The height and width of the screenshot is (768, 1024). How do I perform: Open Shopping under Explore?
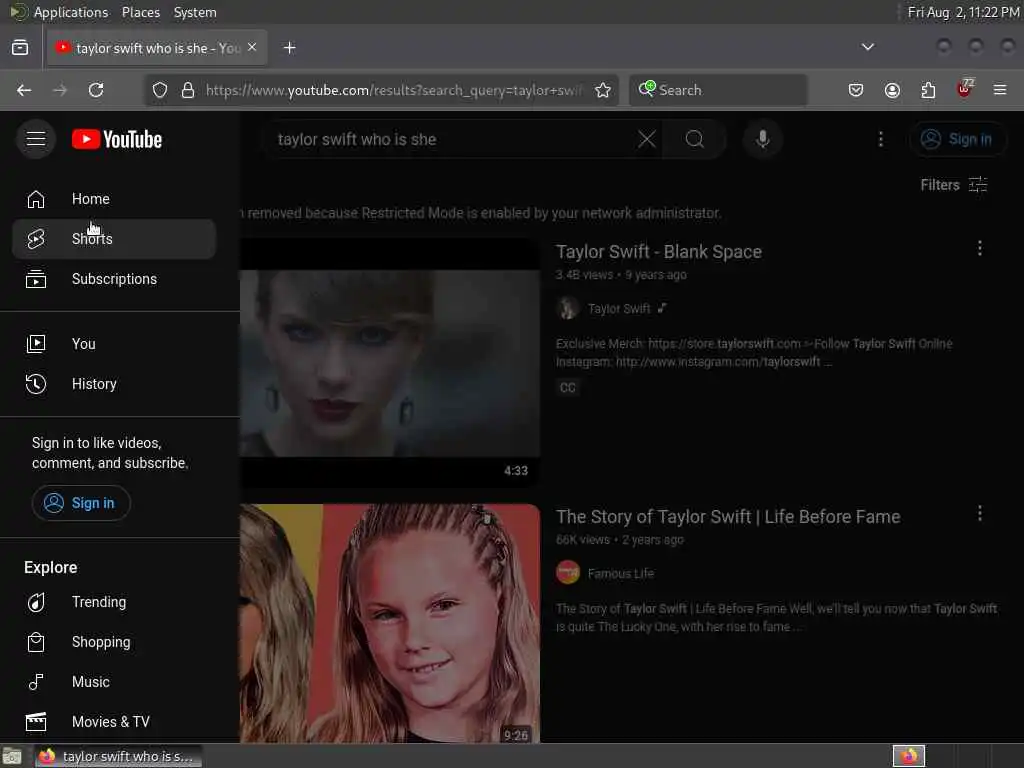(x=114, y=642)
